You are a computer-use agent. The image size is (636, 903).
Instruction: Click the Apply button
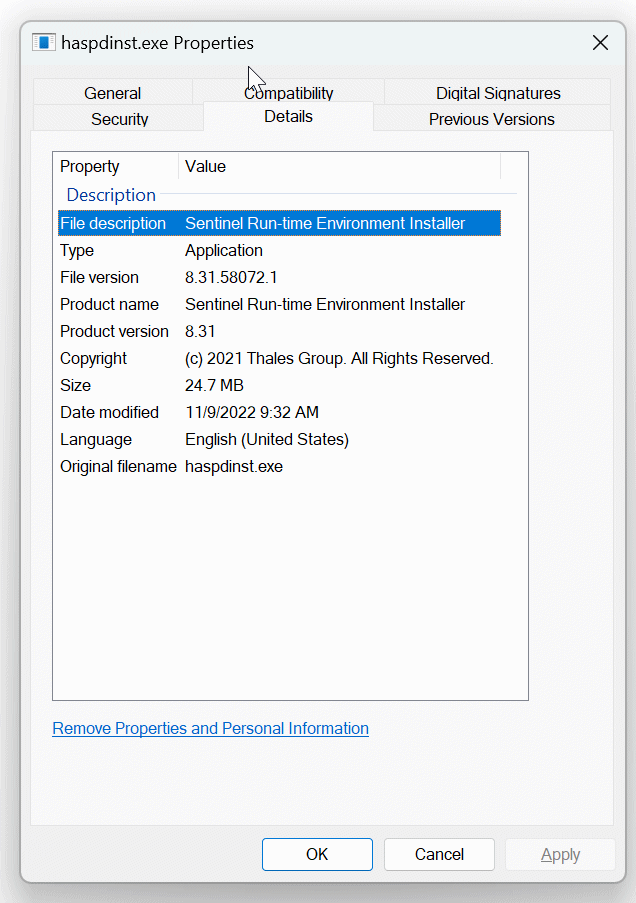click(x=560, y=854)
